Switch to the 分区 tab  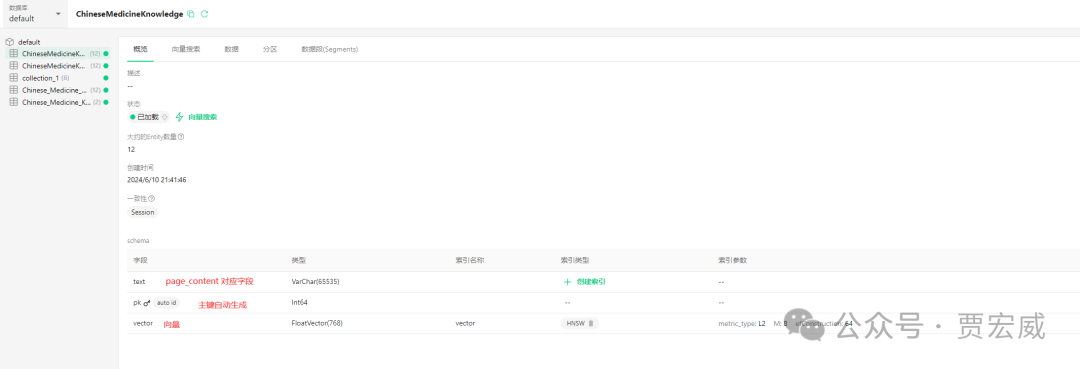[270, 50]
